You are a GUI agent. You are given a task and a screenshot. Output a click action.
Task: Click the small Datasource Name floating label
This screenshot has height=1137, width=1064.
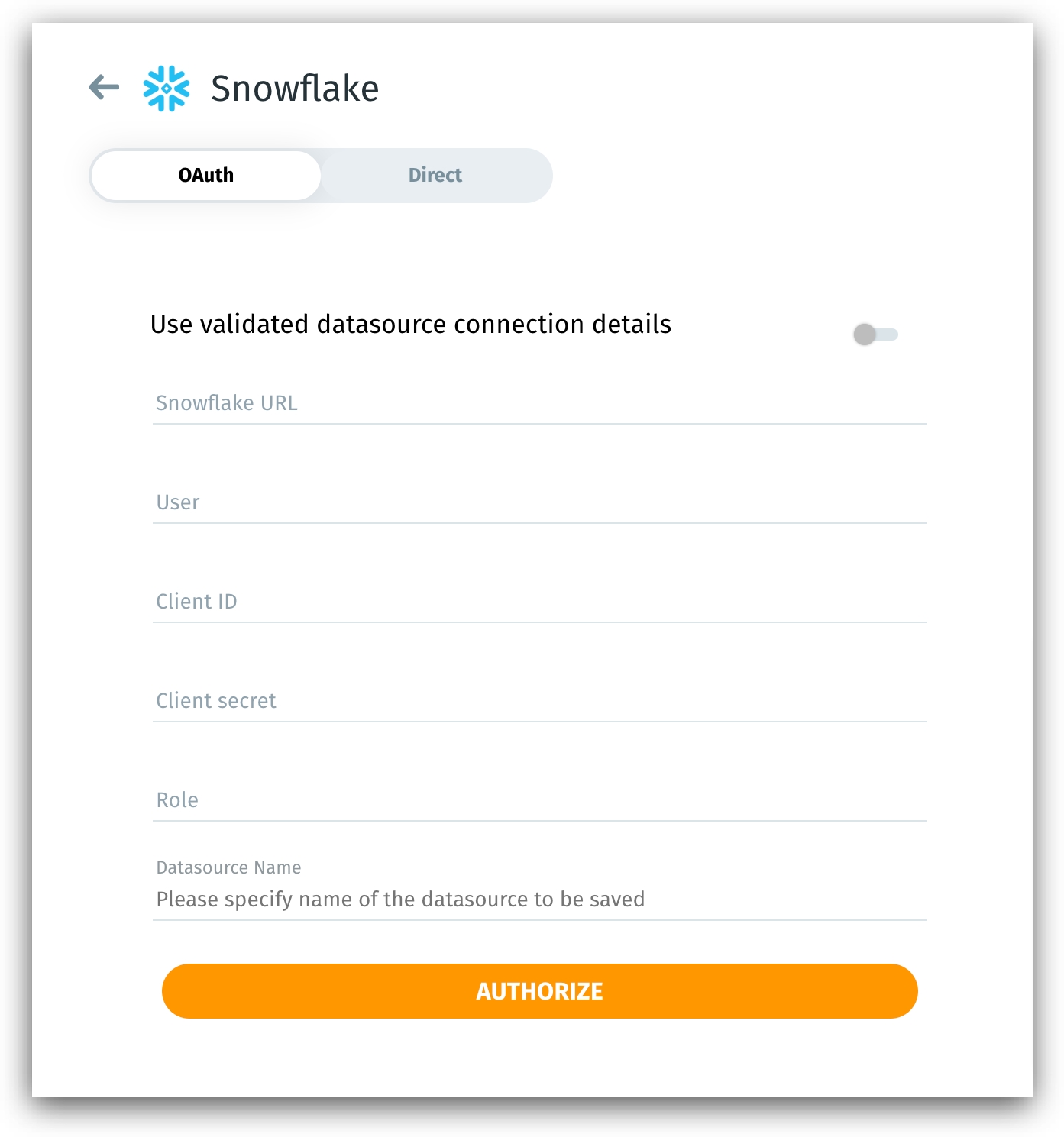click(228, 867)
